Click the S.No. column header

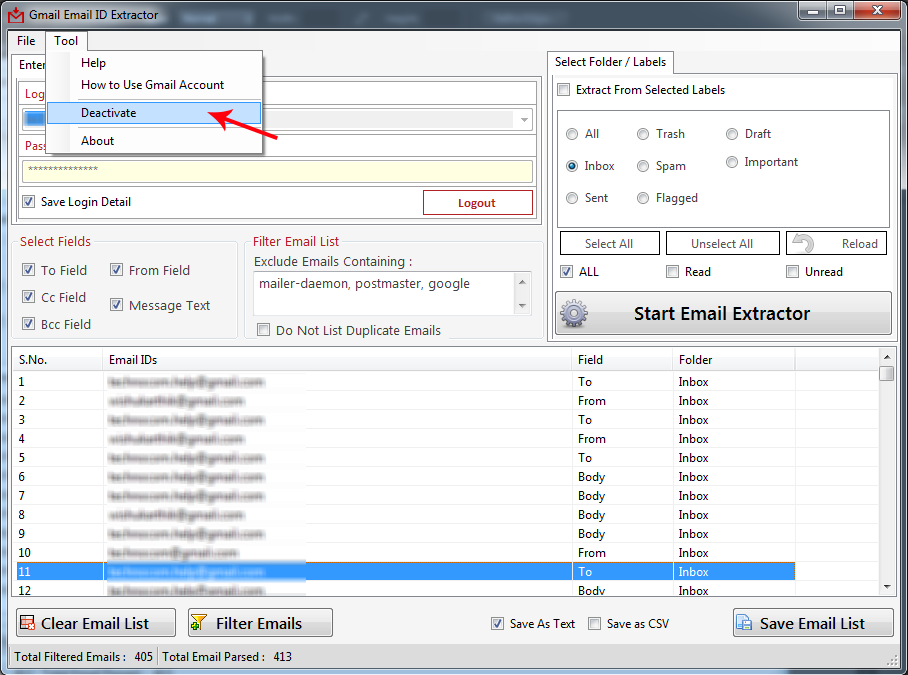click(57, 360)
